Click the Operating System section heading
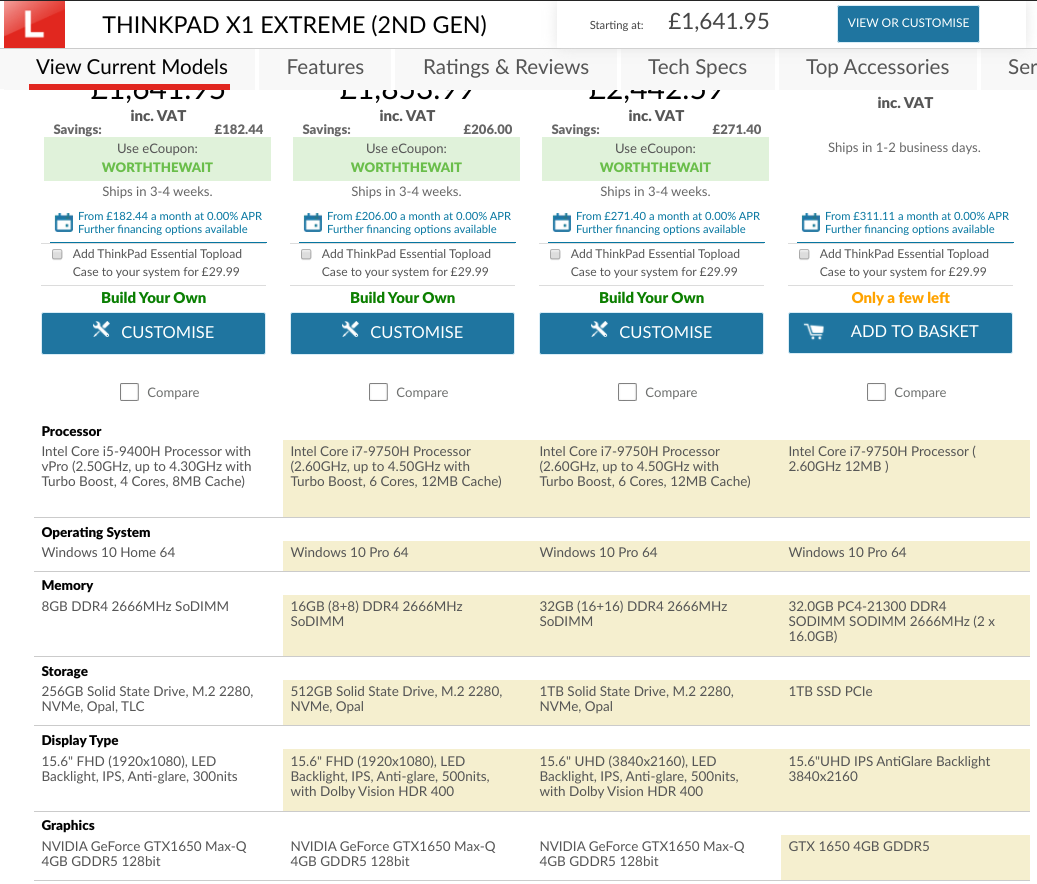 [x=96, y=532]
